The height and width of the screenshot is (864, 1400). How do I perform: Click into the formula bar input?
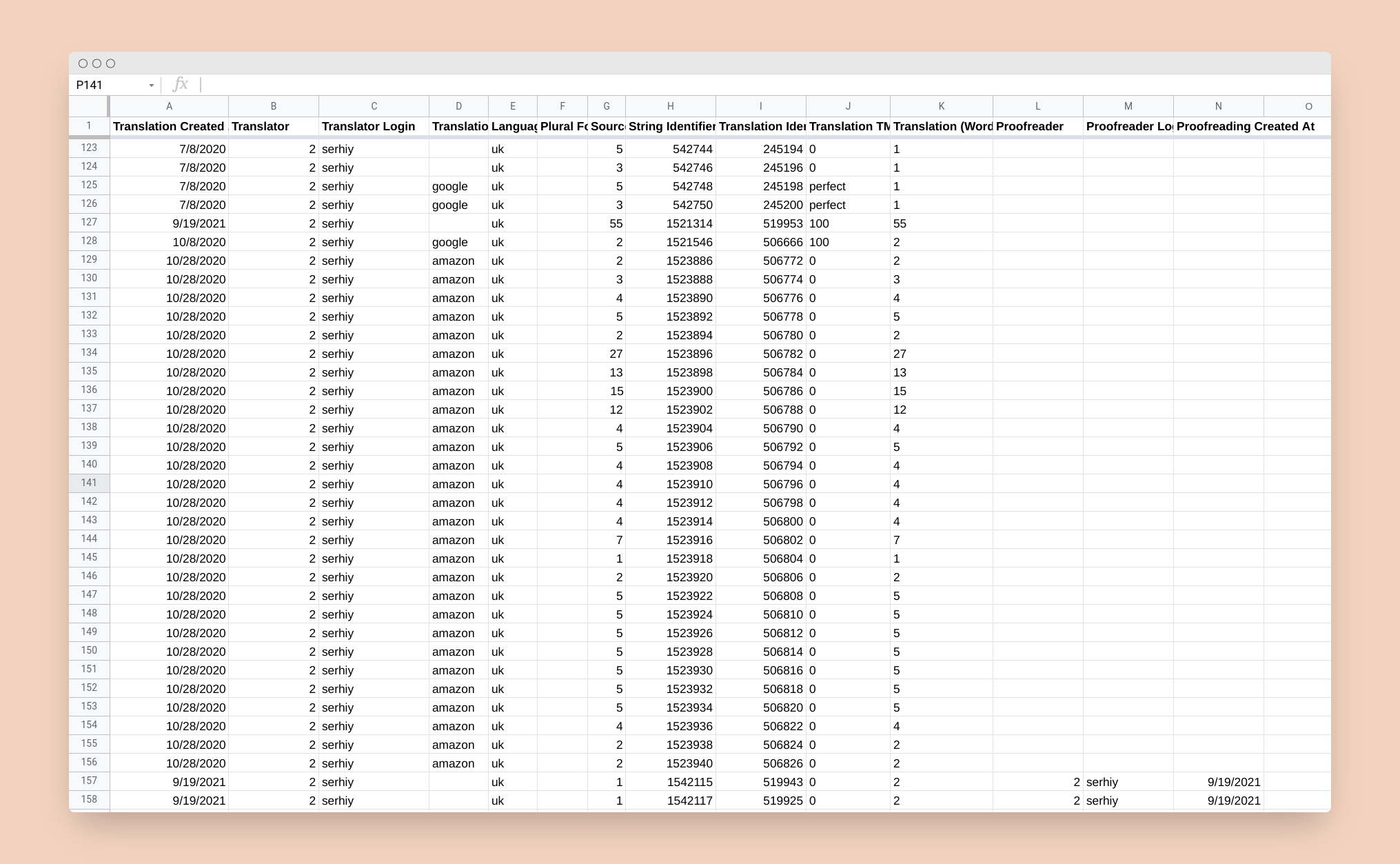[764, 85]
